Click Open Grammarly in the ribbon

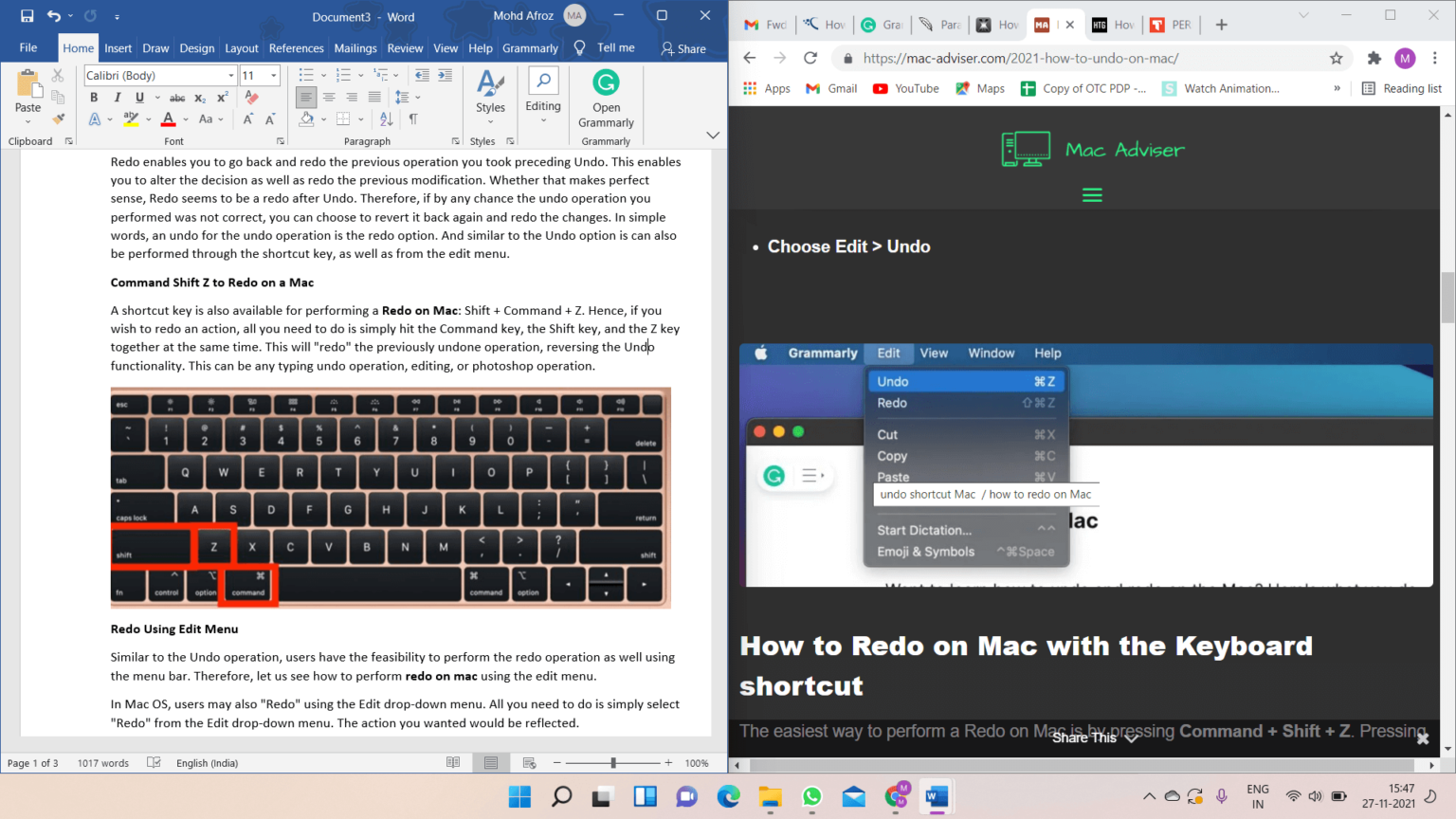606,98
